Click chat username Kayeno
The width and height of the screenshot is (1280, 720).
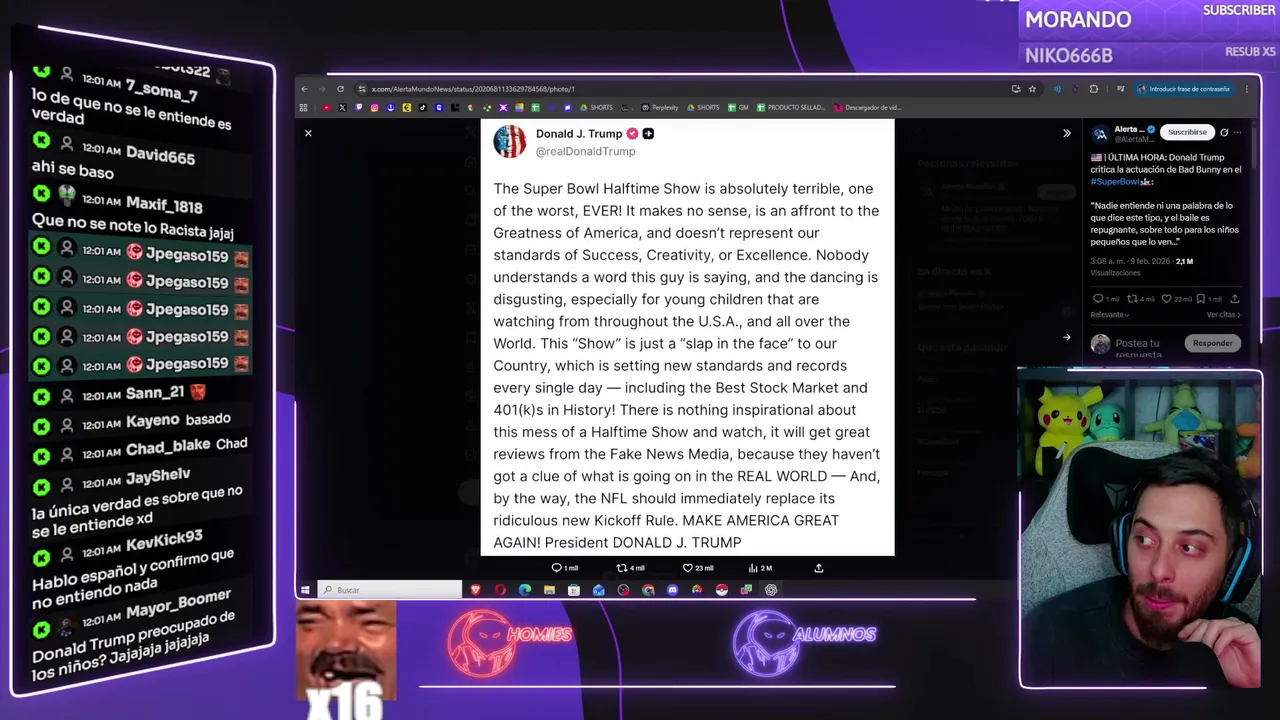pyautogui.click(x=152, y=421)
